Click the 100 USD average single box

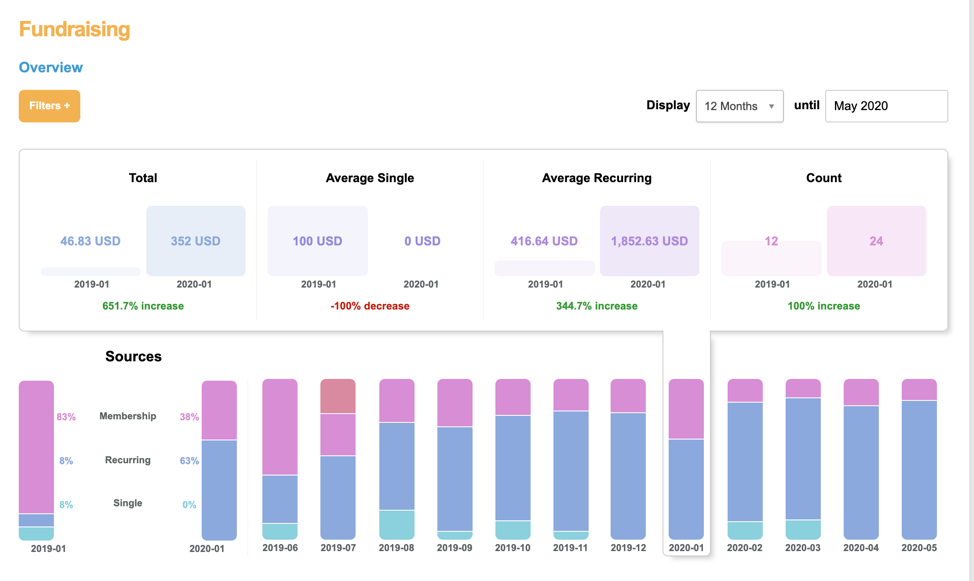(317, 241)
